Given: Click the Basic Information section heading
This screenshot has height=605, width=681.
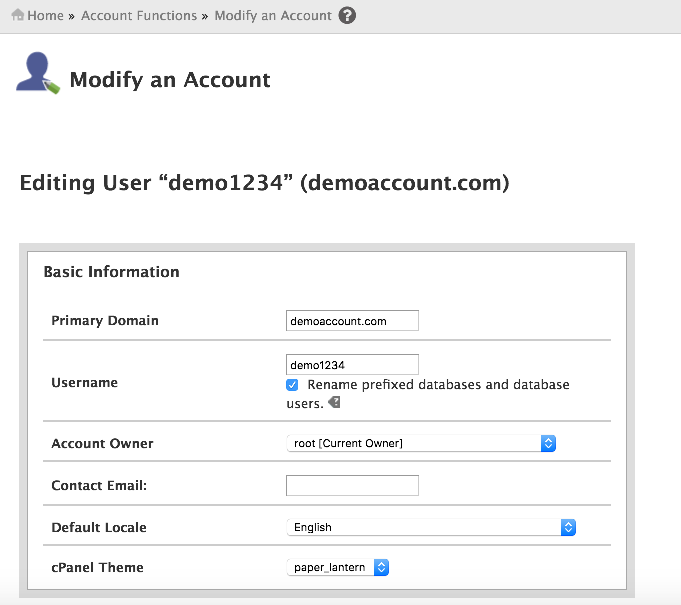Looking at the screenshot, I should pyautogui.click(x=111, y=272).
